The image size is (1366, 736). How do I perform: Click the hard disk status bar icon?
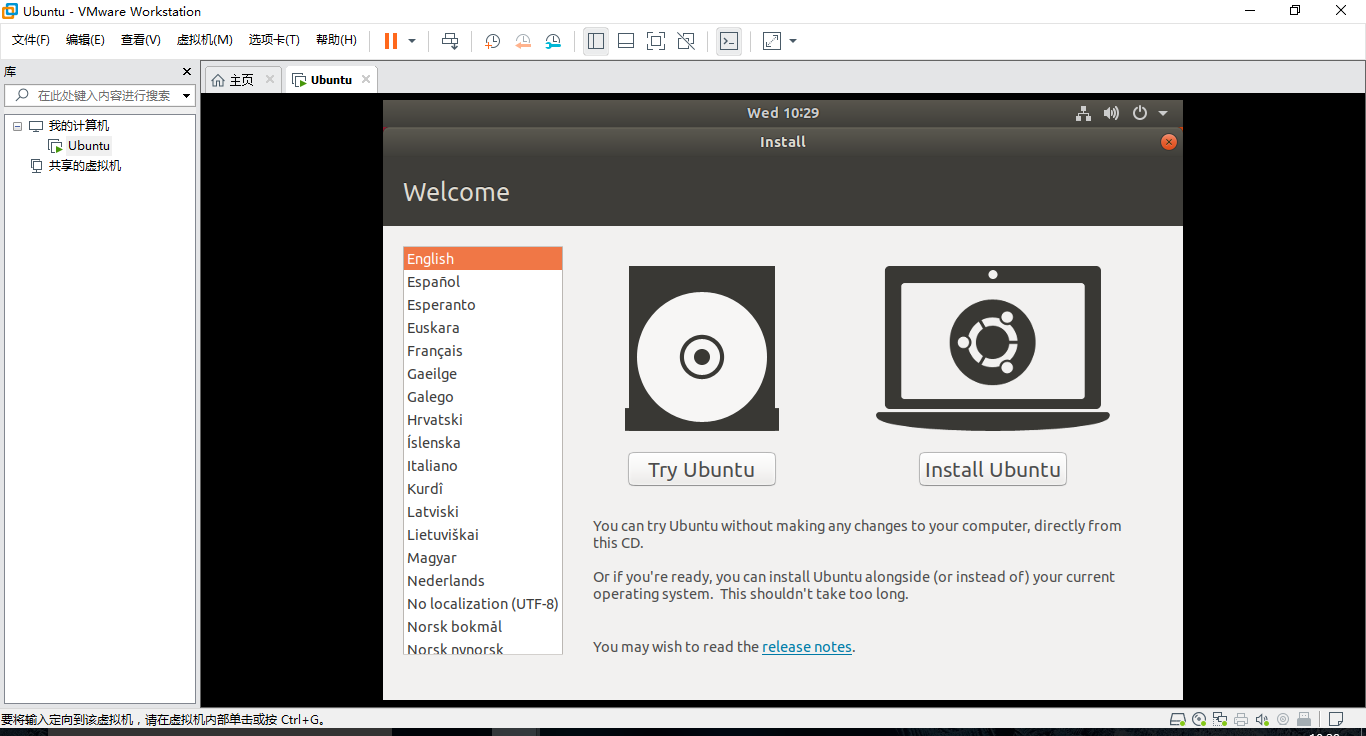coord(1178,719)
